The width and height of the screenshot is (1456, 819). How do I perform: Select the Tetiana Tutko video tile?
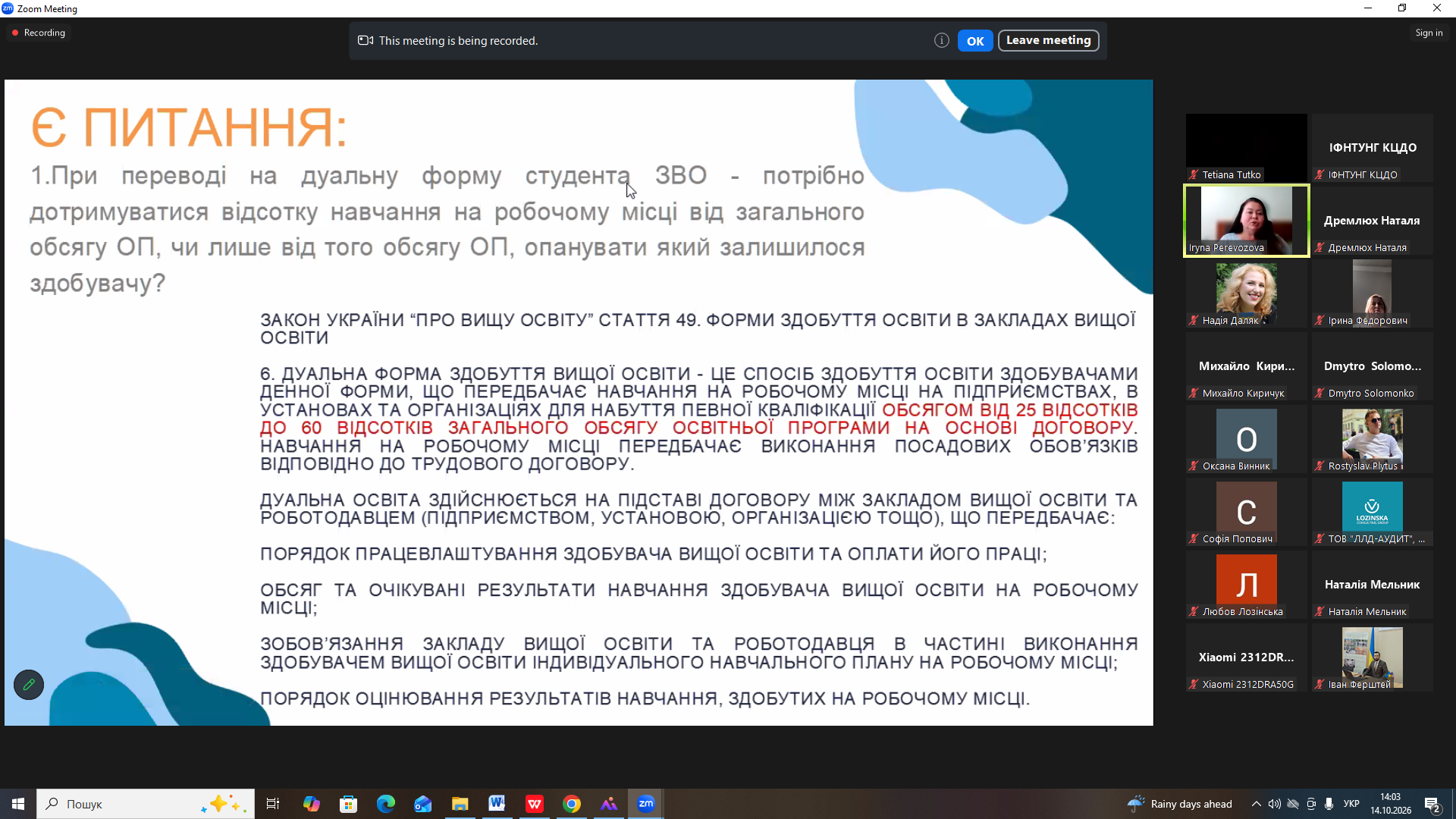click(1247, 148)
